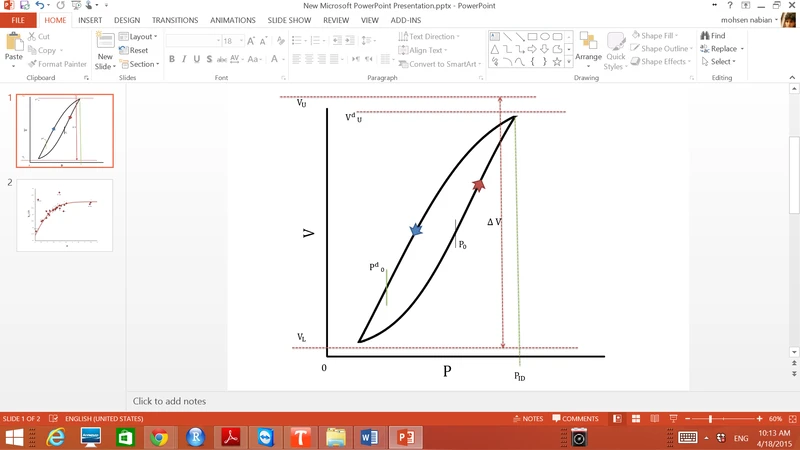Expand the Select dropdown in Editing

pos(720,62)
